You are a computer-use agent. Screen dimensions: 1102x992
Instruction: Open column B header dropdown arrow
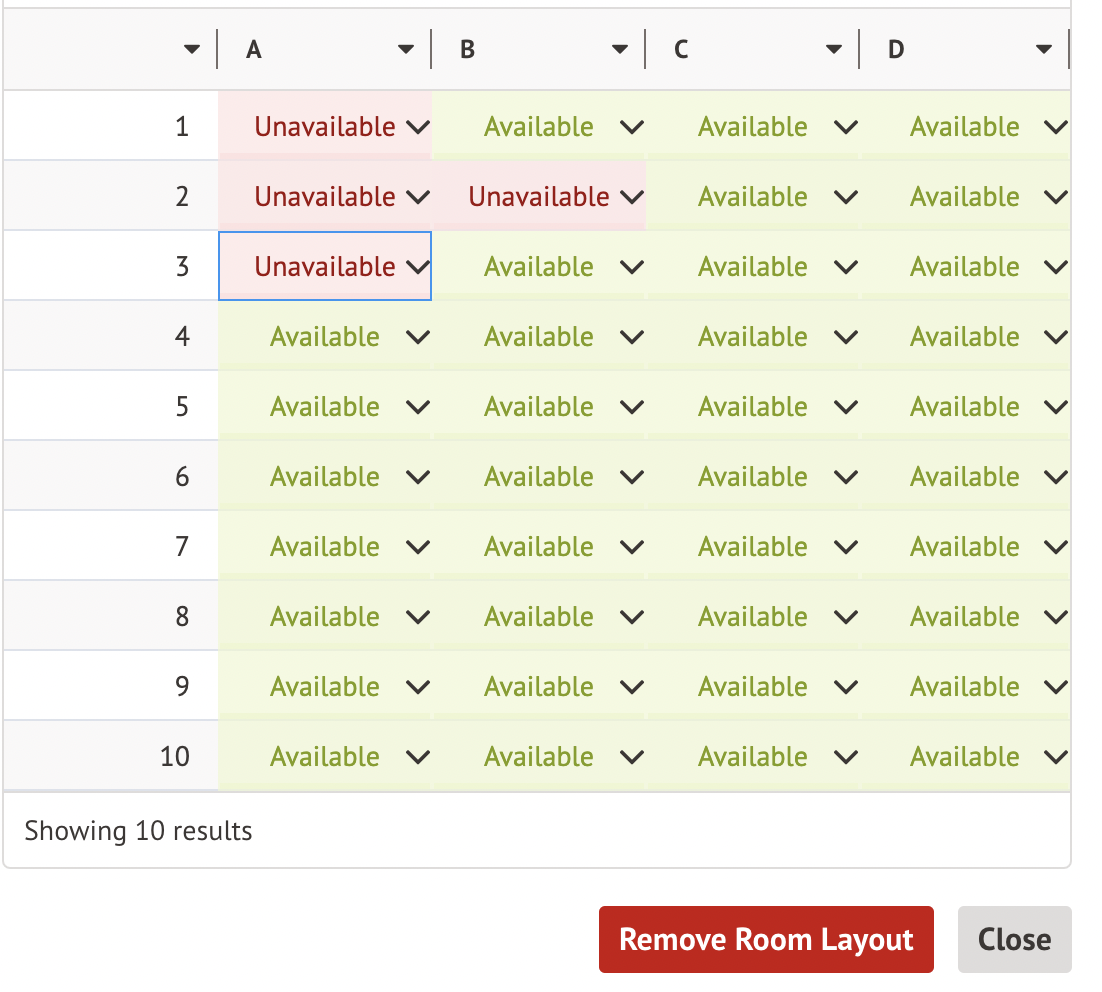[x=620, y=50]
